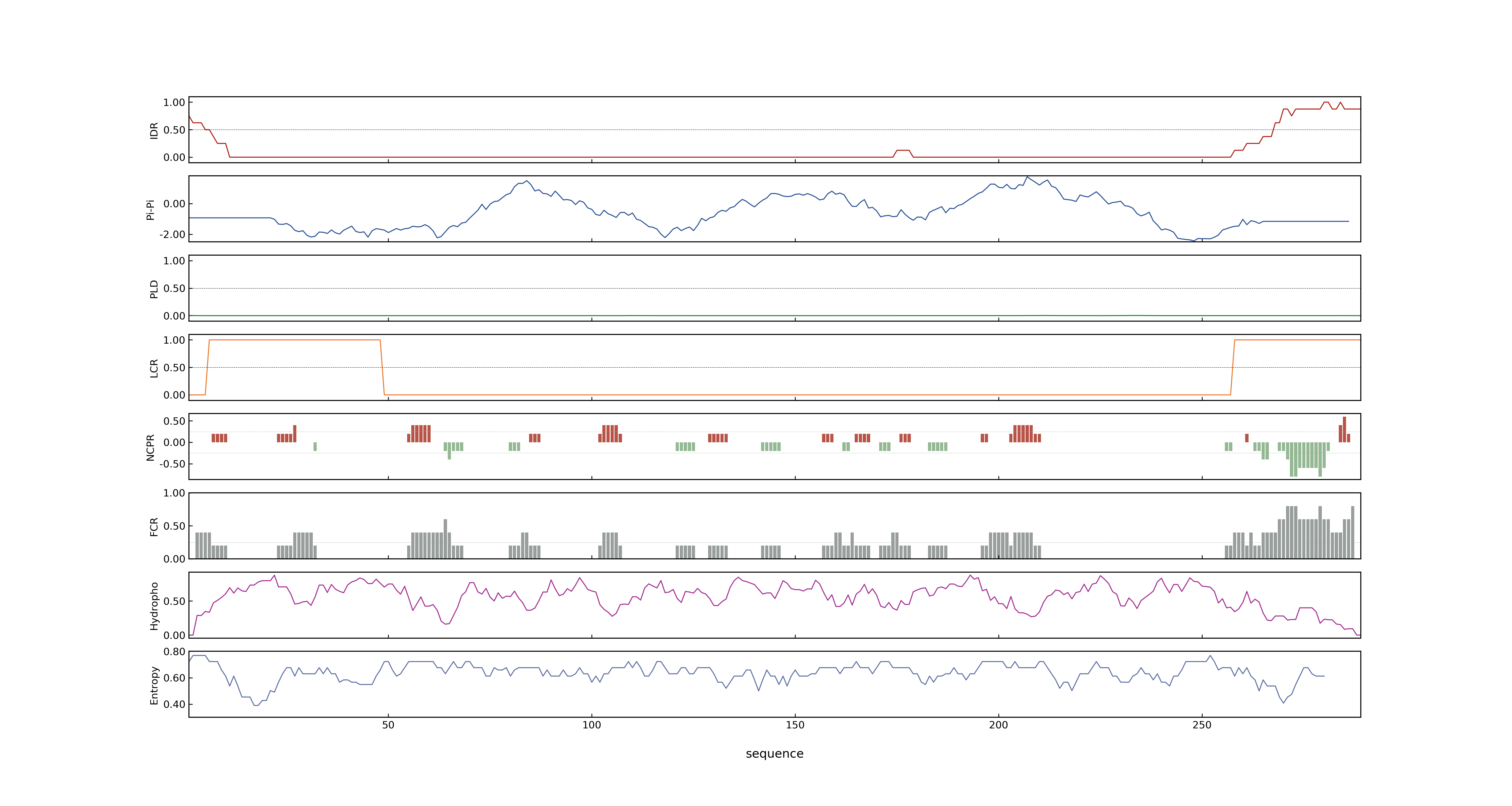1512x806 pixels.
Task: Click the "200" x-axis tick label
Action: 998,725
